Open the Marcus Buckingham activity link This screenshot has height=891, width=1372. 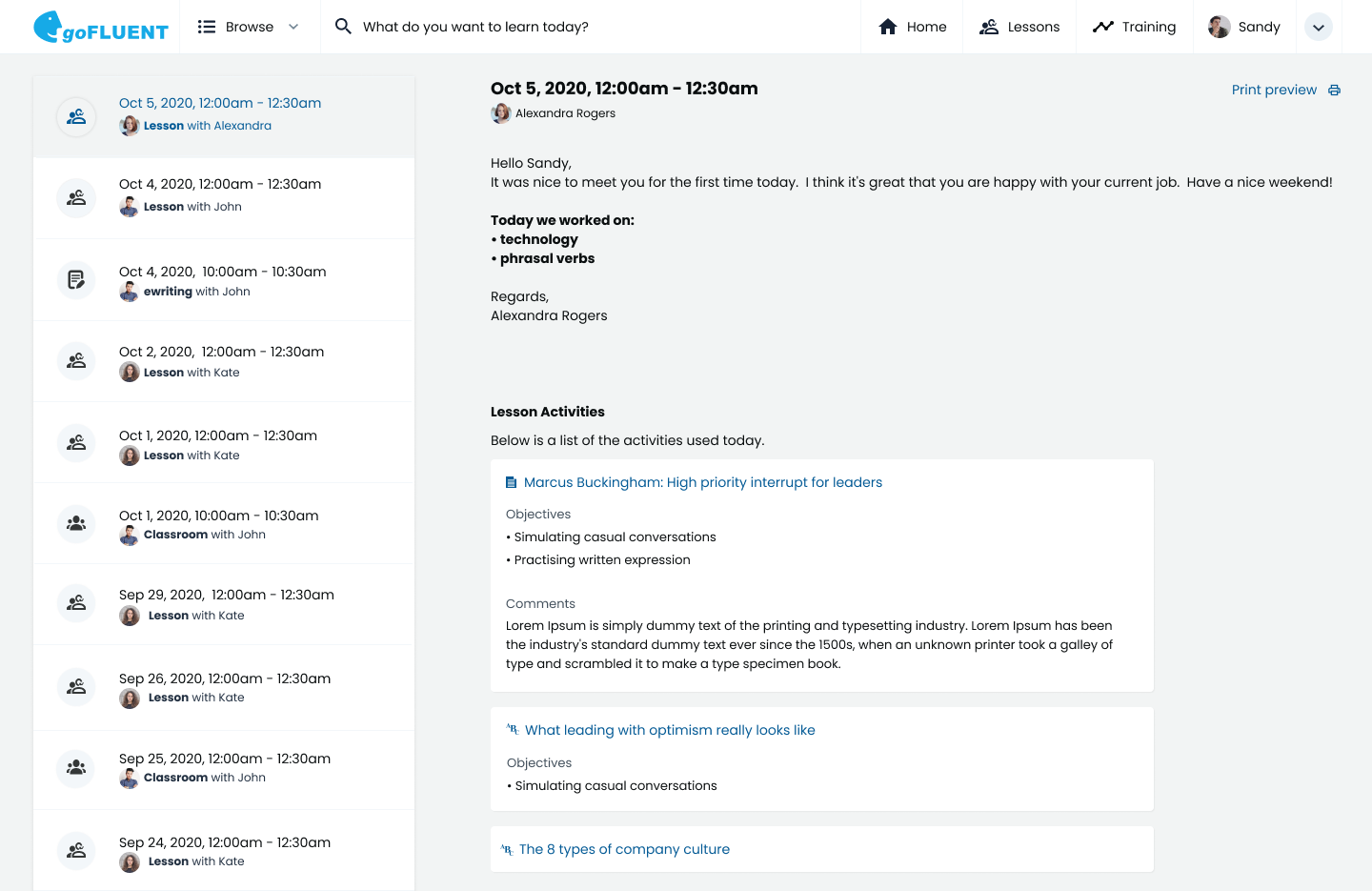pyautogui.click(x=703, y=482)
